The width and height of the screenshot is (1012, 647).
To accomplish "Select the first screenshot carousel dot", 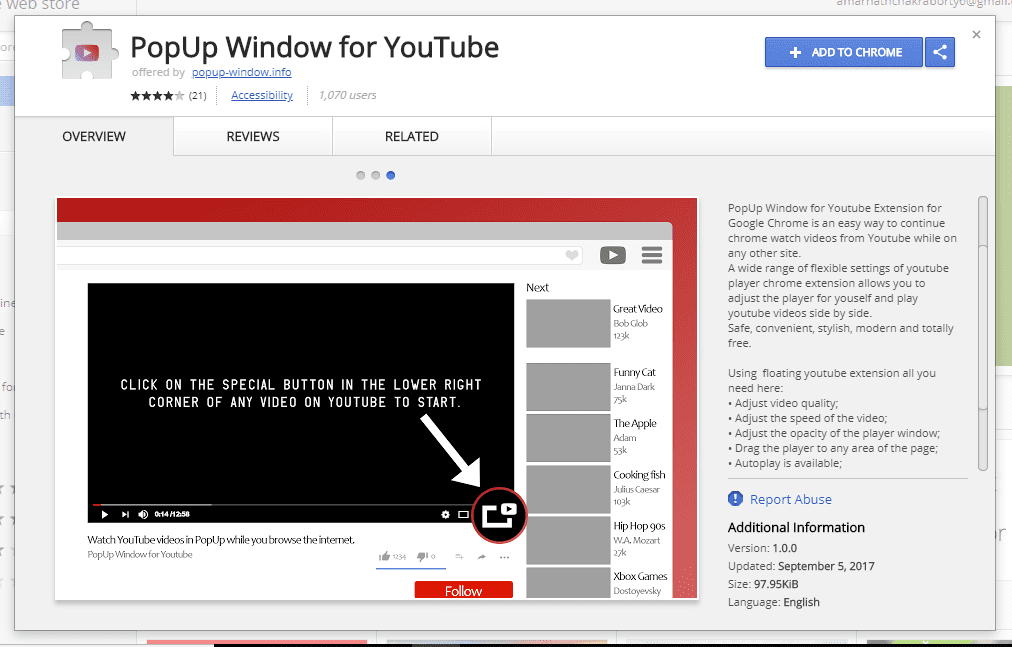I will pos(361,175).
